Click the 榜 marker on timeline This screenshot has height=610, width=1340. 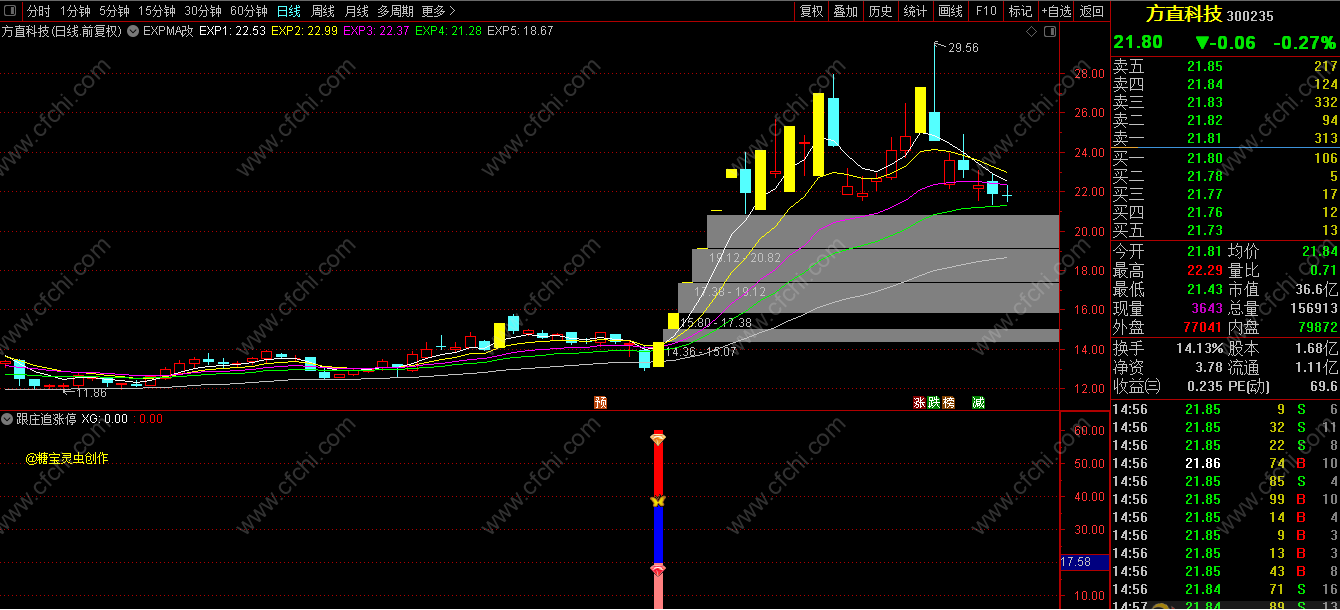pyautogui.click(x=949, y=402)
